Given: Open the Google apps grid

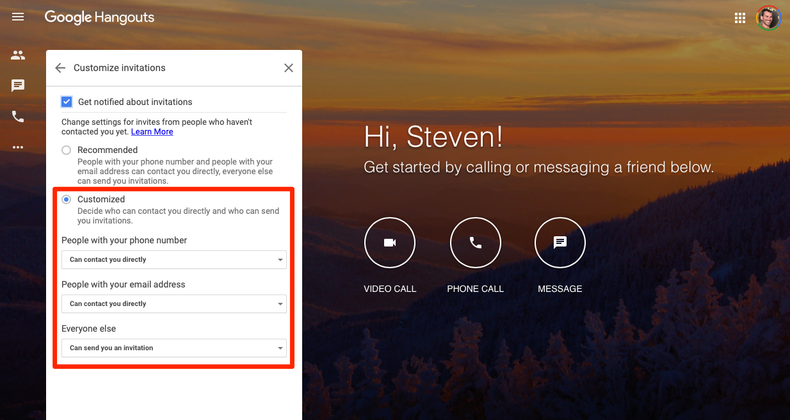Looking at the screenshot, I should point(740,18).
